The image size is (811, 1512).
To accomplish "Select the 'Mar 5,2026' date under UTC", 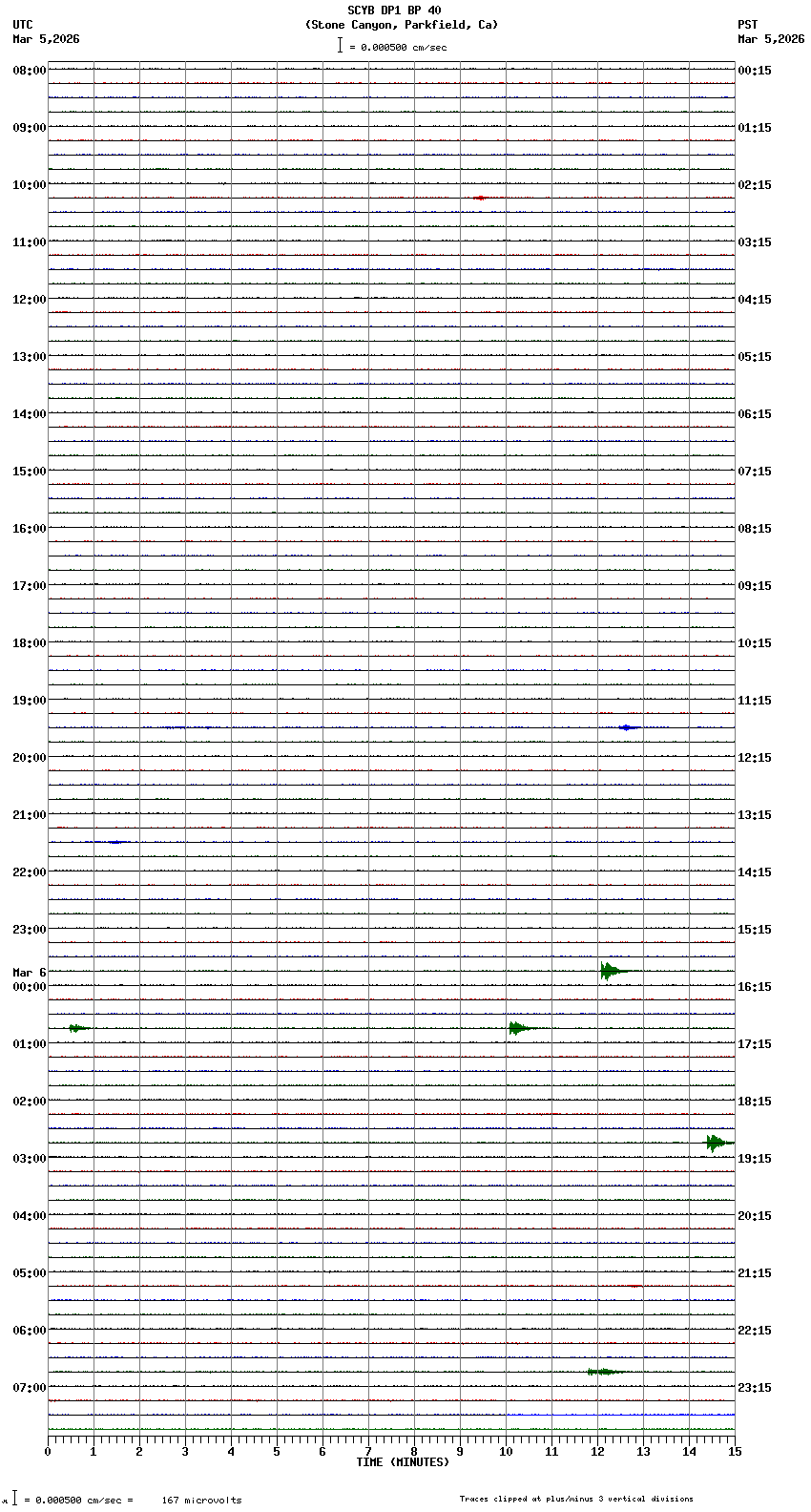I will pyautogui.click(x=46, y=39).
